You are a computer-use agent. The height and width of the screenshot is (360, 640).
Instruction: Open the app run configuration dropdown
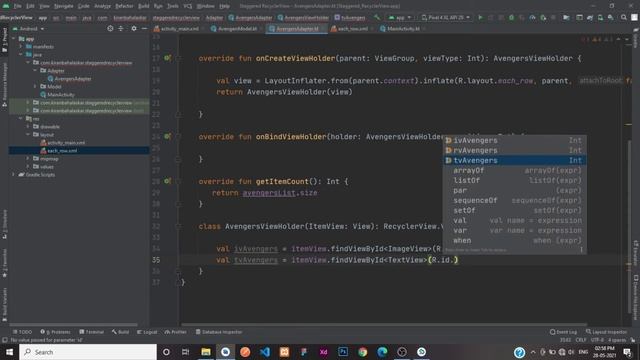[400, 18]
